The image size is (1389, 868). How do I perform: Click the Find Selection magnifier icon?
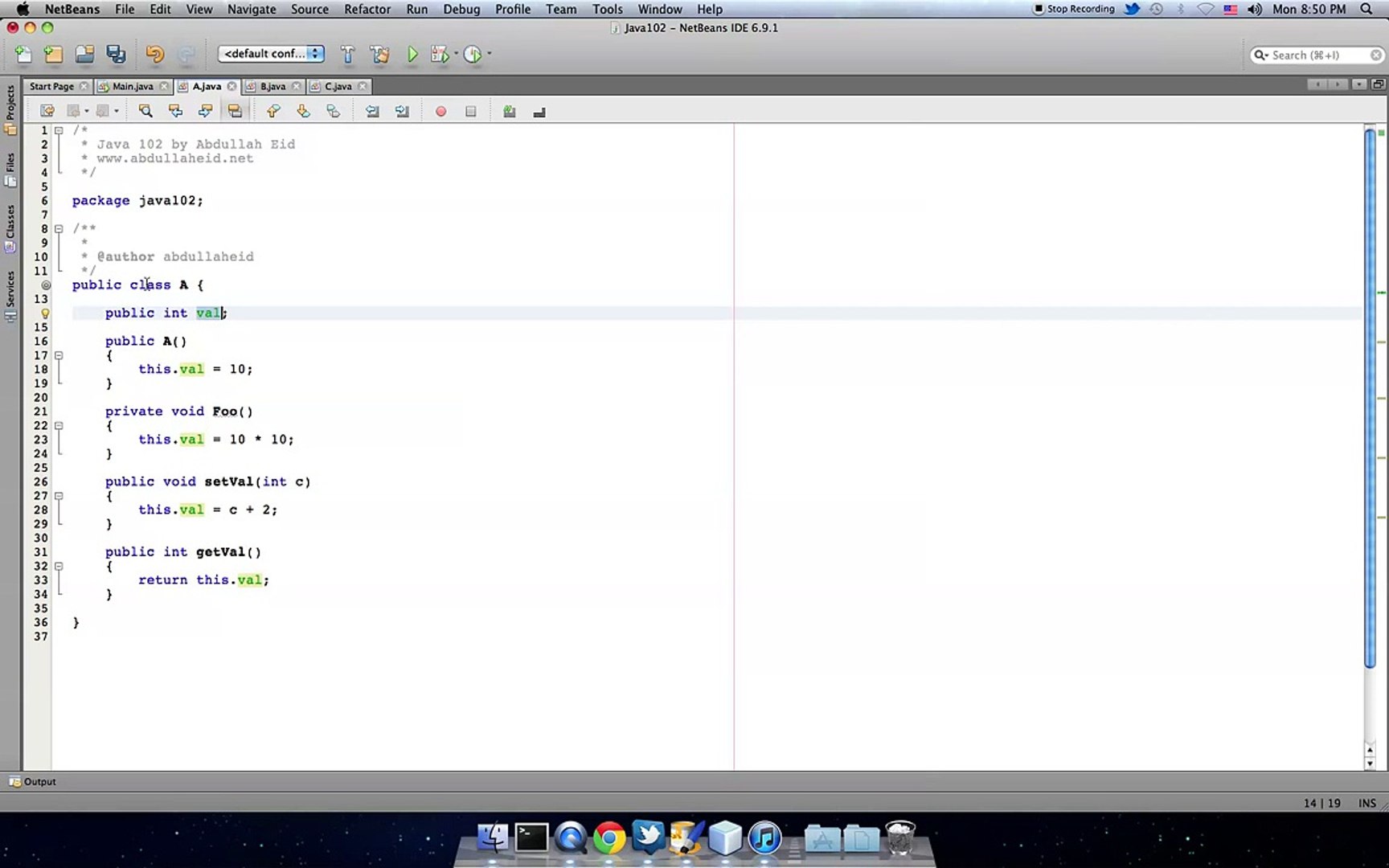click(145, 111)
